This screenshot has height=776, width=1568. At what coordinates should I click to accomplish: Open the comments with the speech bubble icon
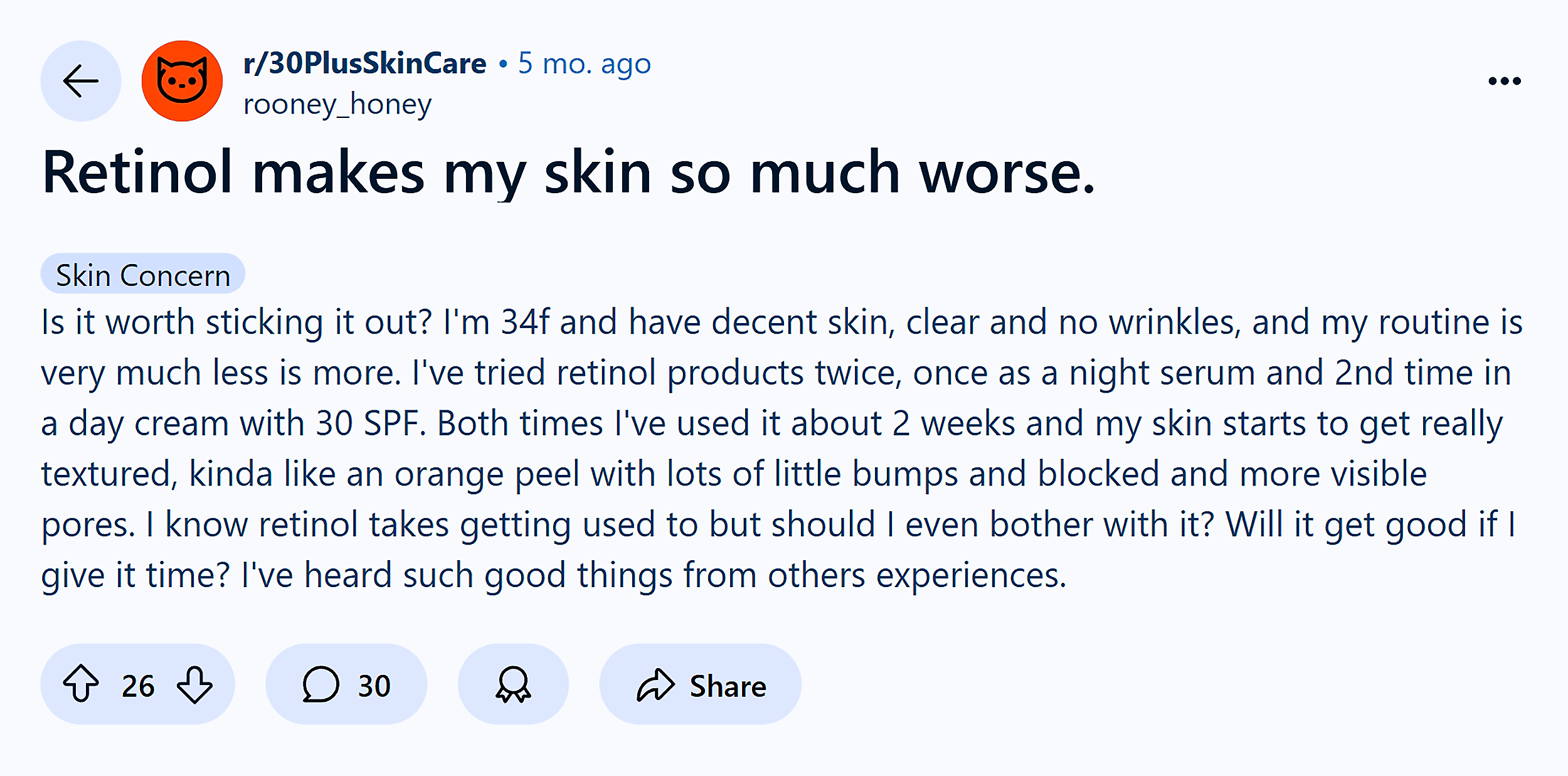coord(321,684)
